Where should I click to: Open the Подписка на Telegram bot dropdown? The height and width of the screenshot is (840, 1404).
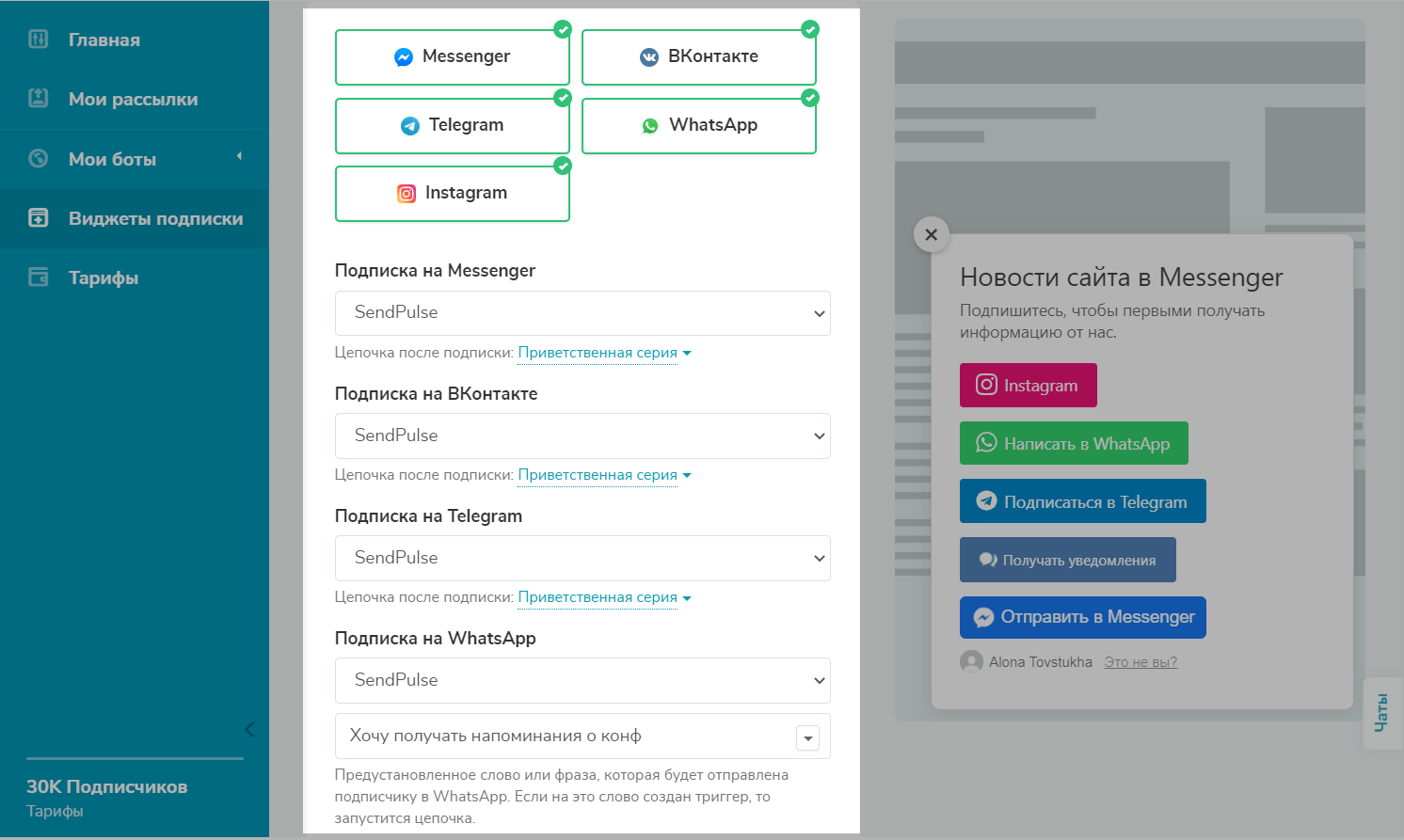pyautogui.click(x=582, y=559)
